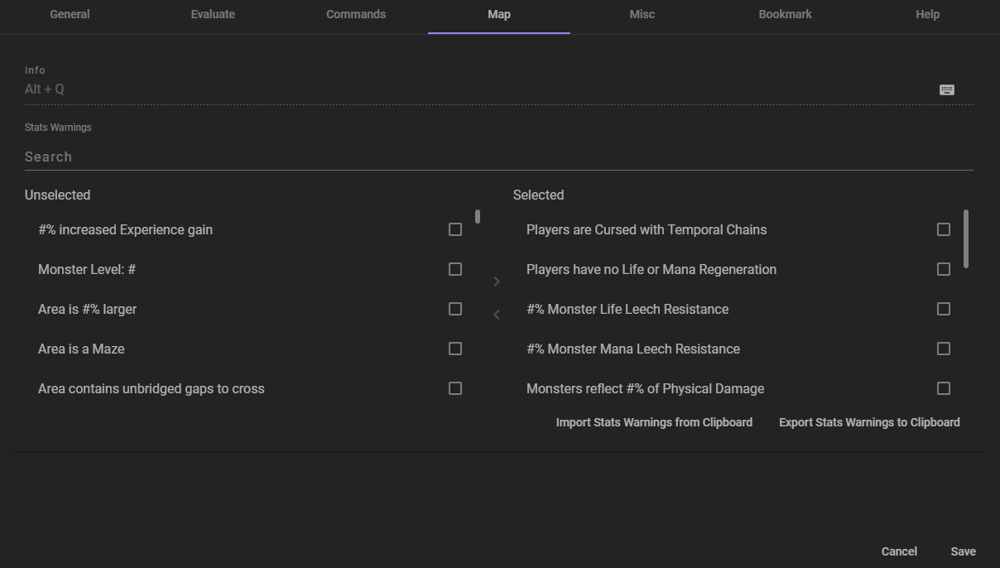
Task: Select '#% Monster Mana Leech Resistance' checkbox
Action: pos(943,349)
